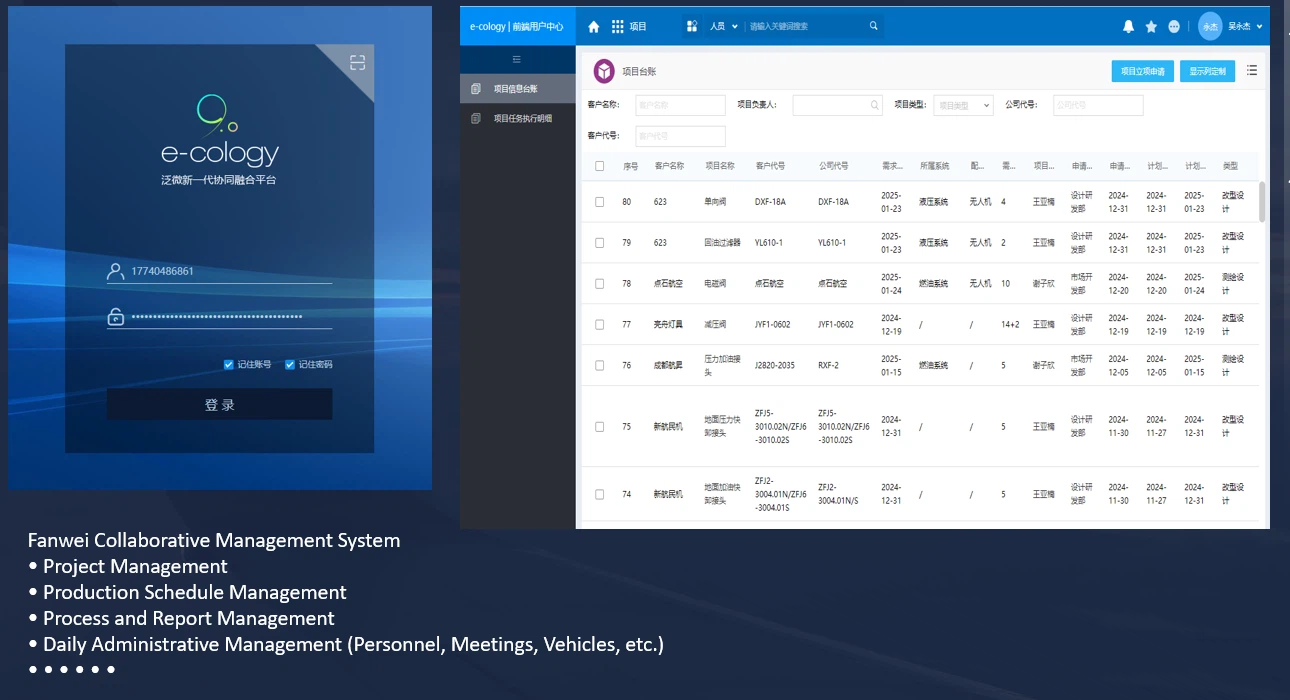Check the select-all checkbox in table header
The width and height of the screenshot is (1290, 700).
[x=600, y=166]
